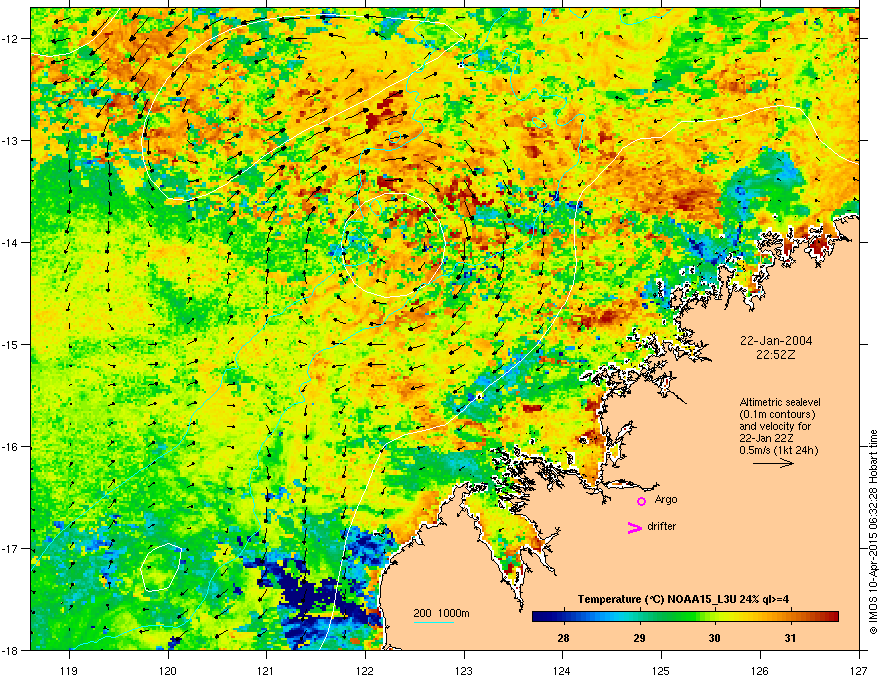Image resolution: width=880 pixels, height=680 pixels.
Task: Click the 'Altimetric sealevel' legend text
Action: (x=780, y=402)
